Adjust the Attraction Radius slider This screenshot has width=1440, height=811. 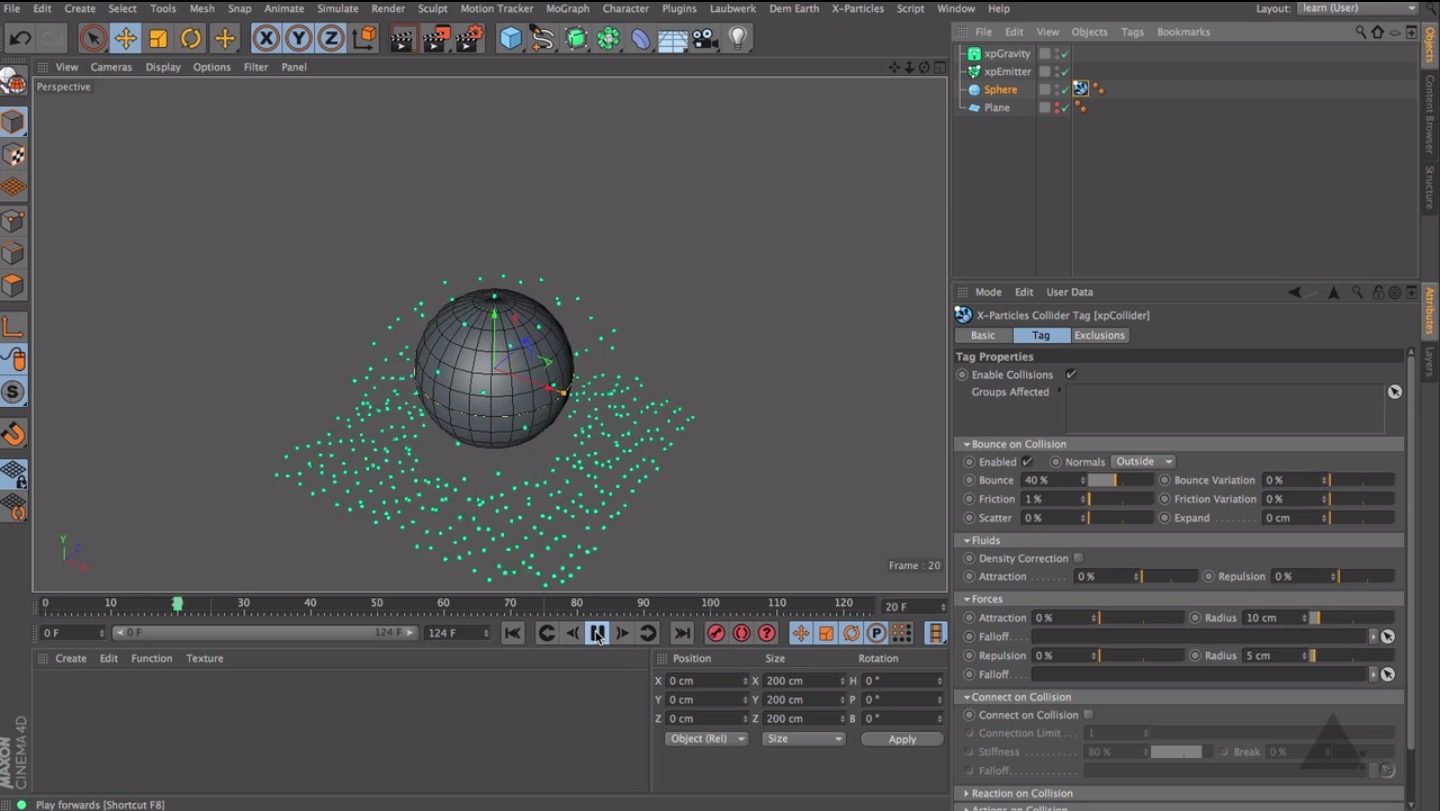click(1352, 618)
